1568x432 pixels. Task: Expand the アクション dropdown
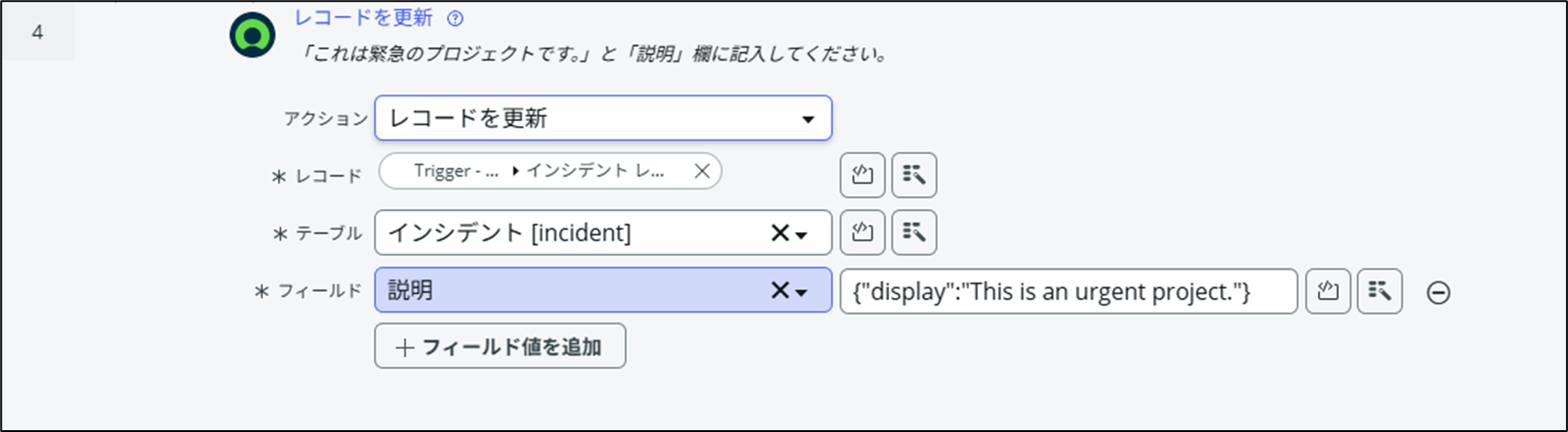pyautogui.click(x=807, y=119)
